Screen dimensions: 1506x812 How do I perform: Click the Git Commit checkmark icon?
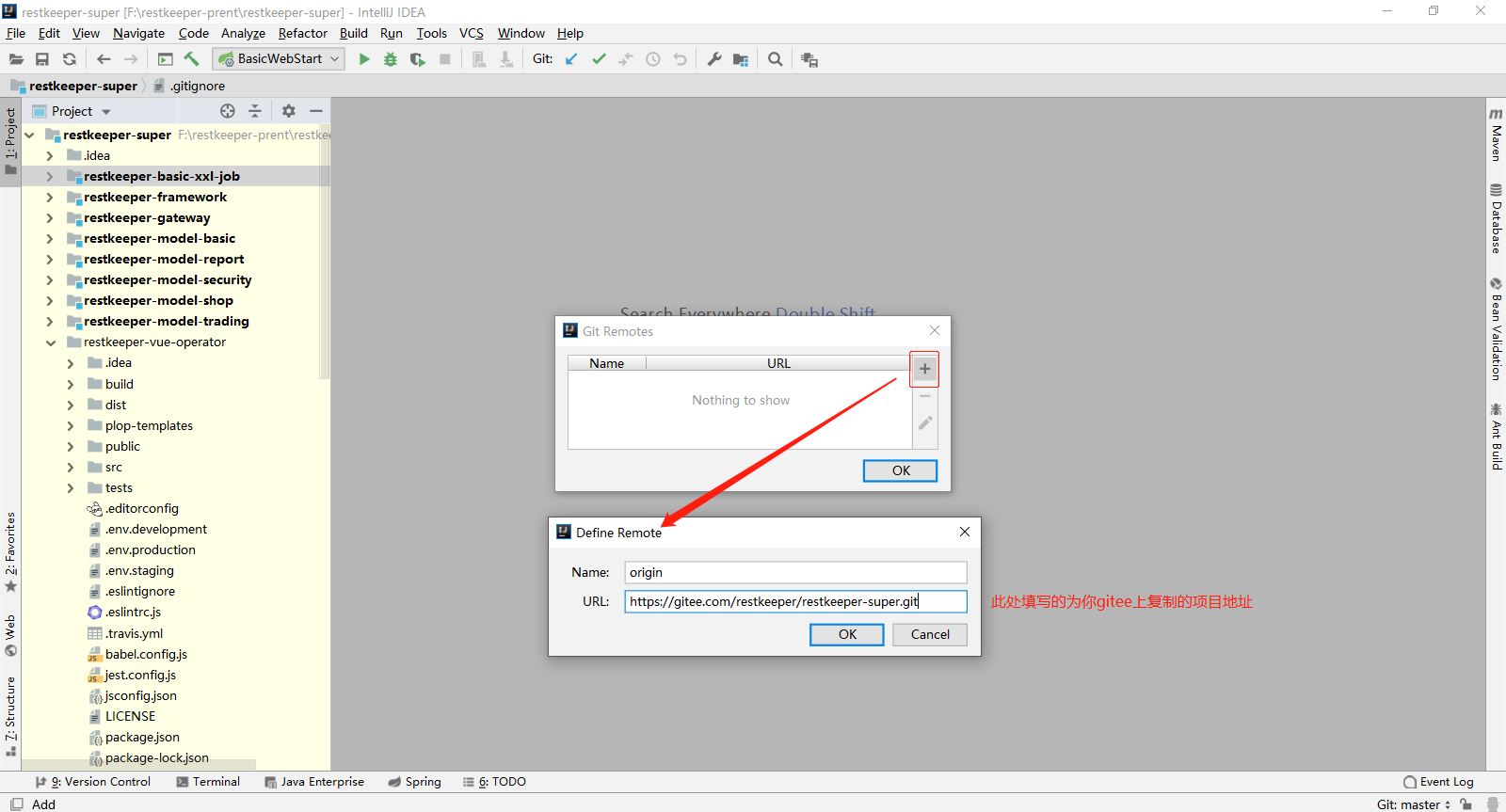pos(599,59)
